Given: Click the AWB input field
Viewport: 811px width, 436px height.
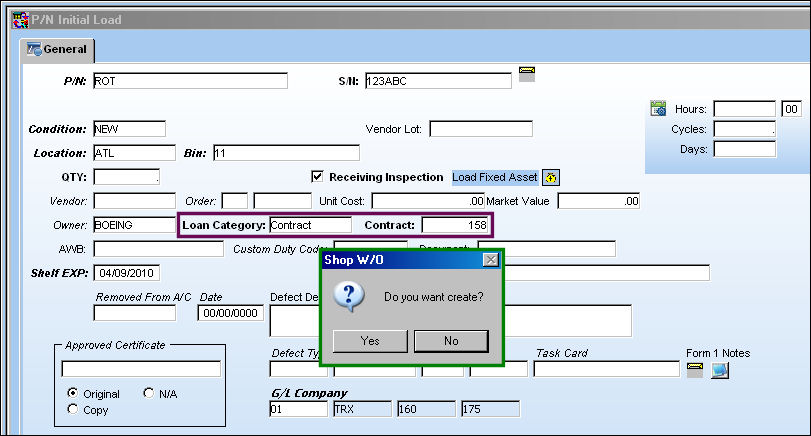Looking at the screenshot, I should click(x=159, y=249).
